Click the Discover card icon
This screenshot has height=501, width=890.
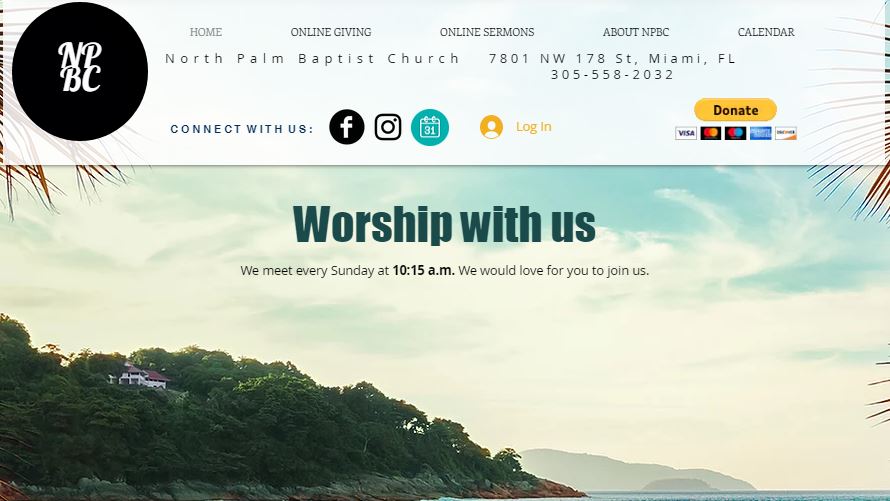(x=786, y=133)
